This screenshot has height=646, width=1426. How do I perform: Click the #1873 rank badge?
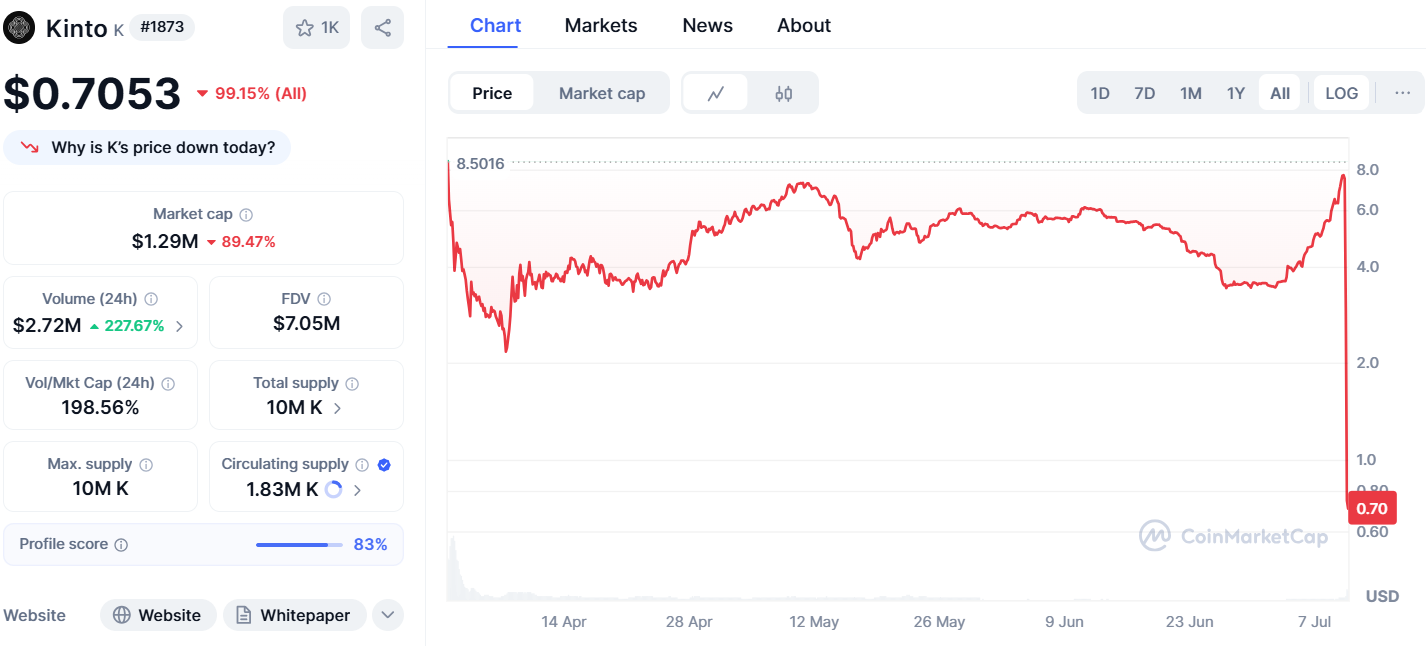tap(161, 28)
